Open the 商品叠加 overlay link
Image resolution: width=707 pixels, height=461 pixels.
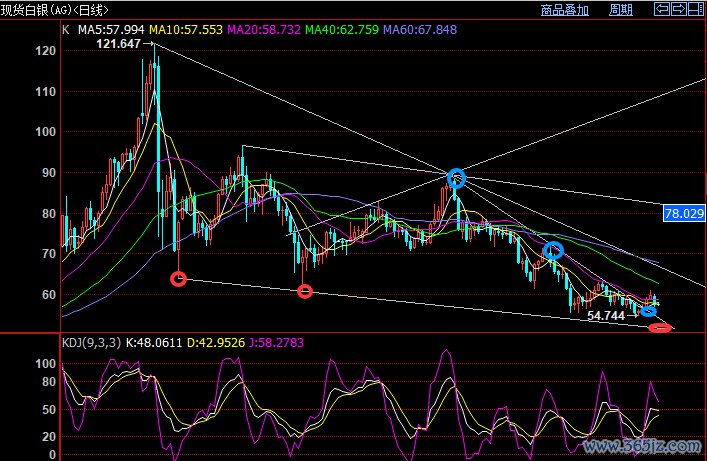coord(565,10)
